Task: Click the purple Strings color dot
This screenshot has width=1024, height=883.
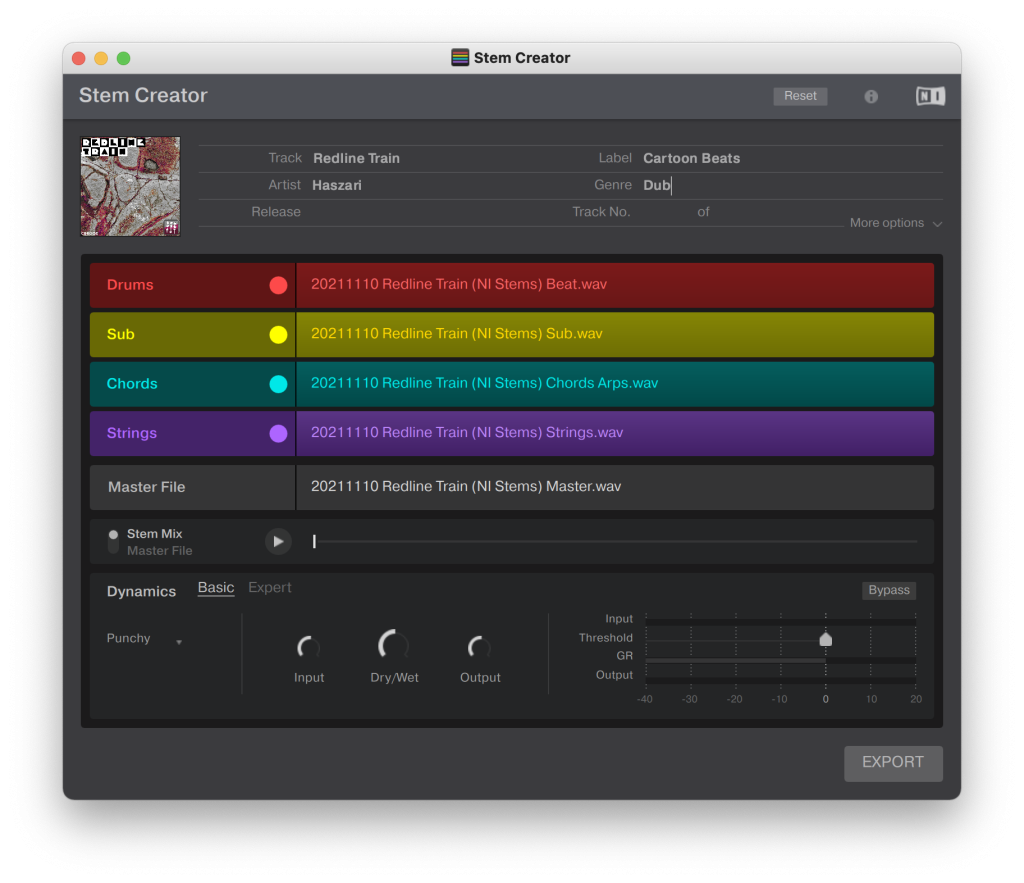Action: coord(278,434)
